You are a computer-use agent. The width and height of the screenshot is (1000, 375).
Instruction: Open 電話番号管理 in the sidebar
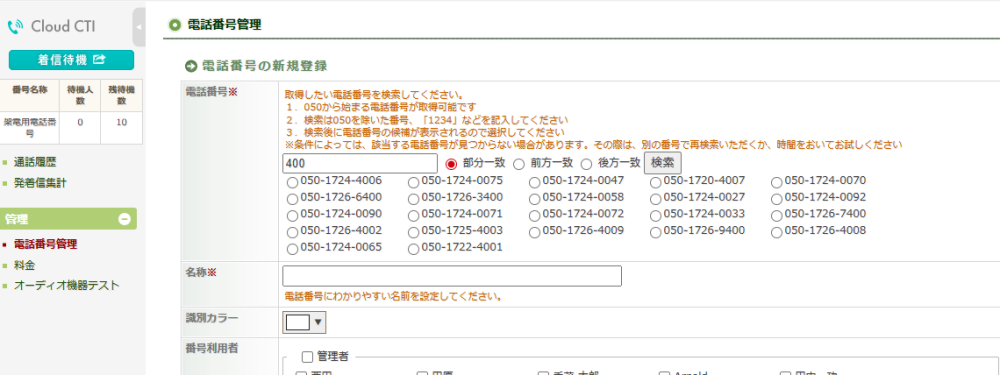point(46,244)
